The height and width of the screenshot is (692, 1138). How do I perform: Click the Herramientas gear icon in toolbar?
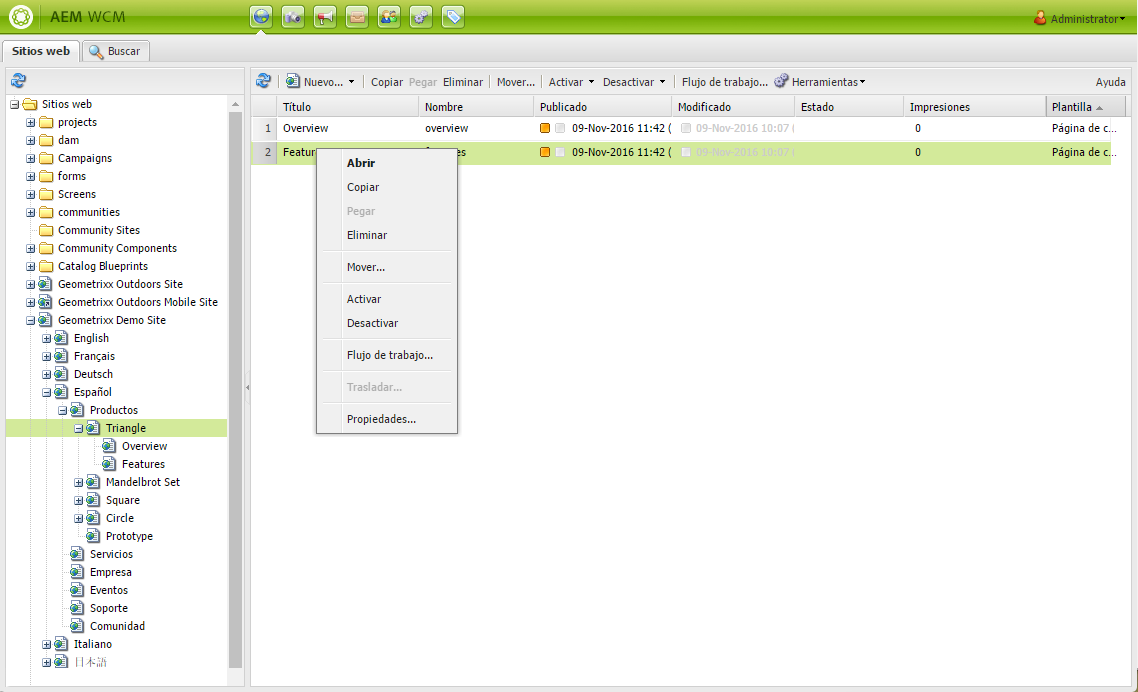781,81
